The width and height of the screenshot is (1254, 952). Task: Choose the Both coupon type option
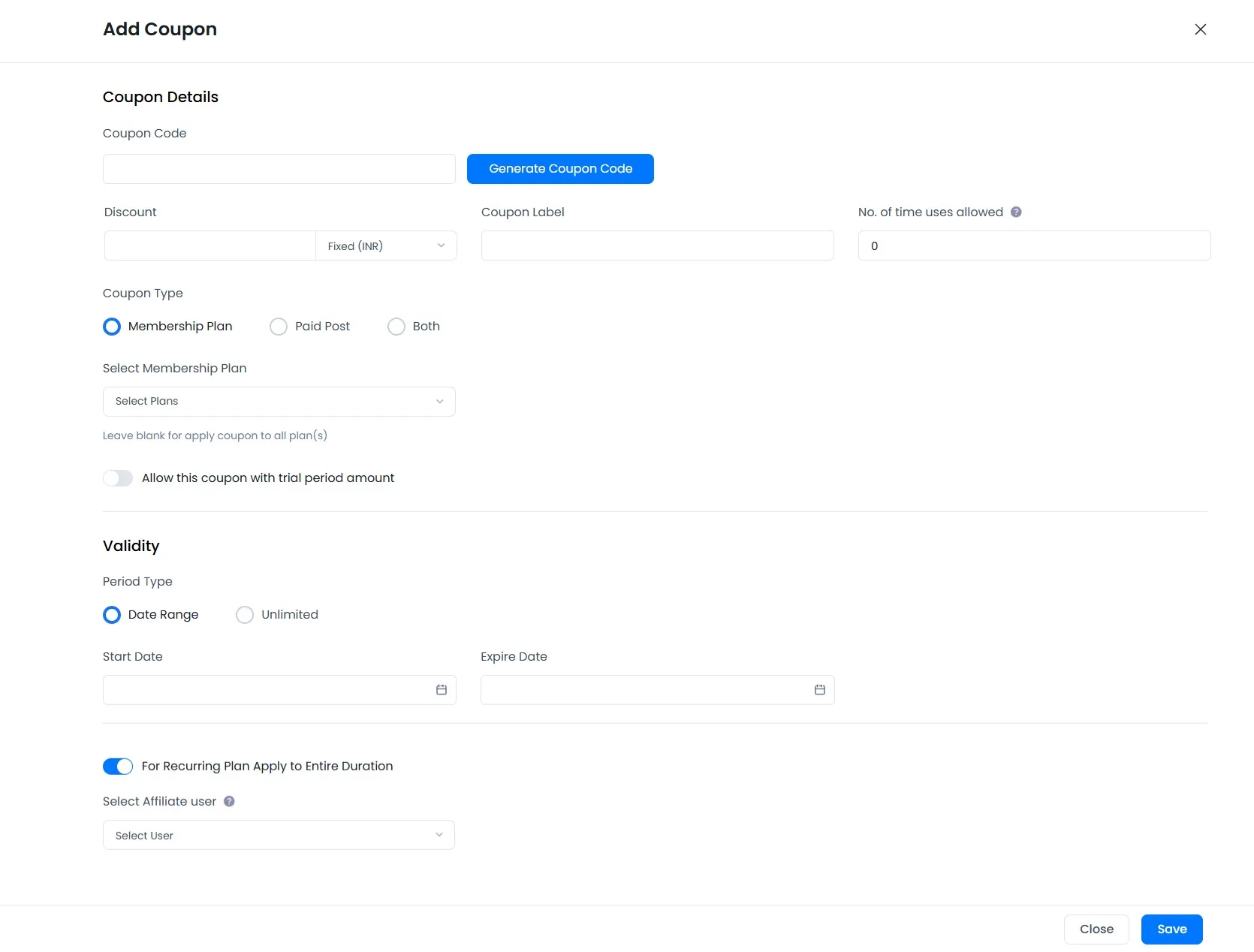[396, 327]
